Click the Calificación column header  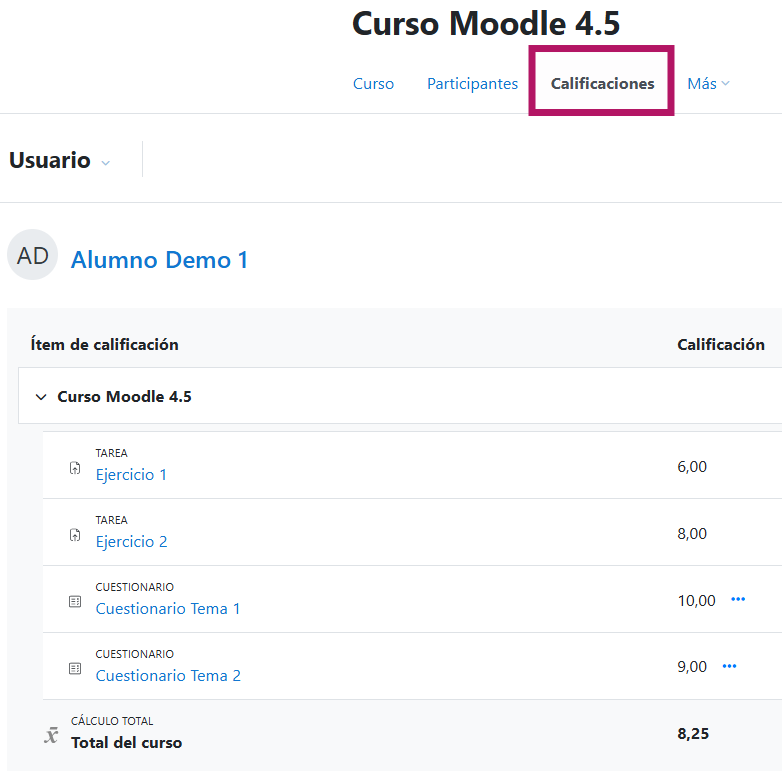(720, 344)
